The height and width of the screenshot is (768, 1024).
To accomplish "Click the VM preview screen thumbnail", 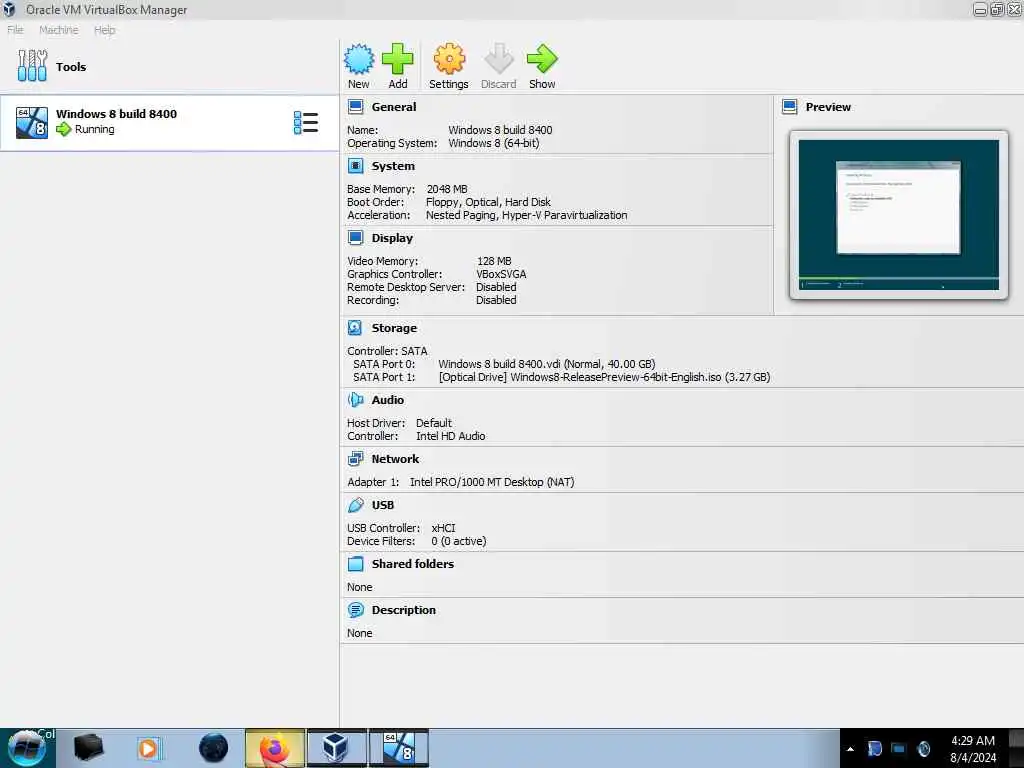I will [x=899, y=215].
